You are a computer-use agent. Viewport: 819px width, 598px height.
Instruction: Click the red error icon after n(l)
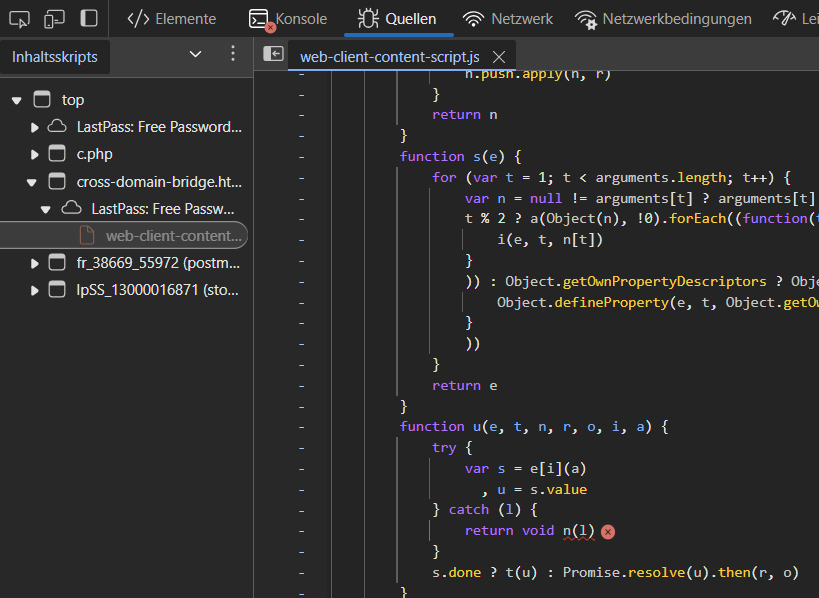point(608,532)
